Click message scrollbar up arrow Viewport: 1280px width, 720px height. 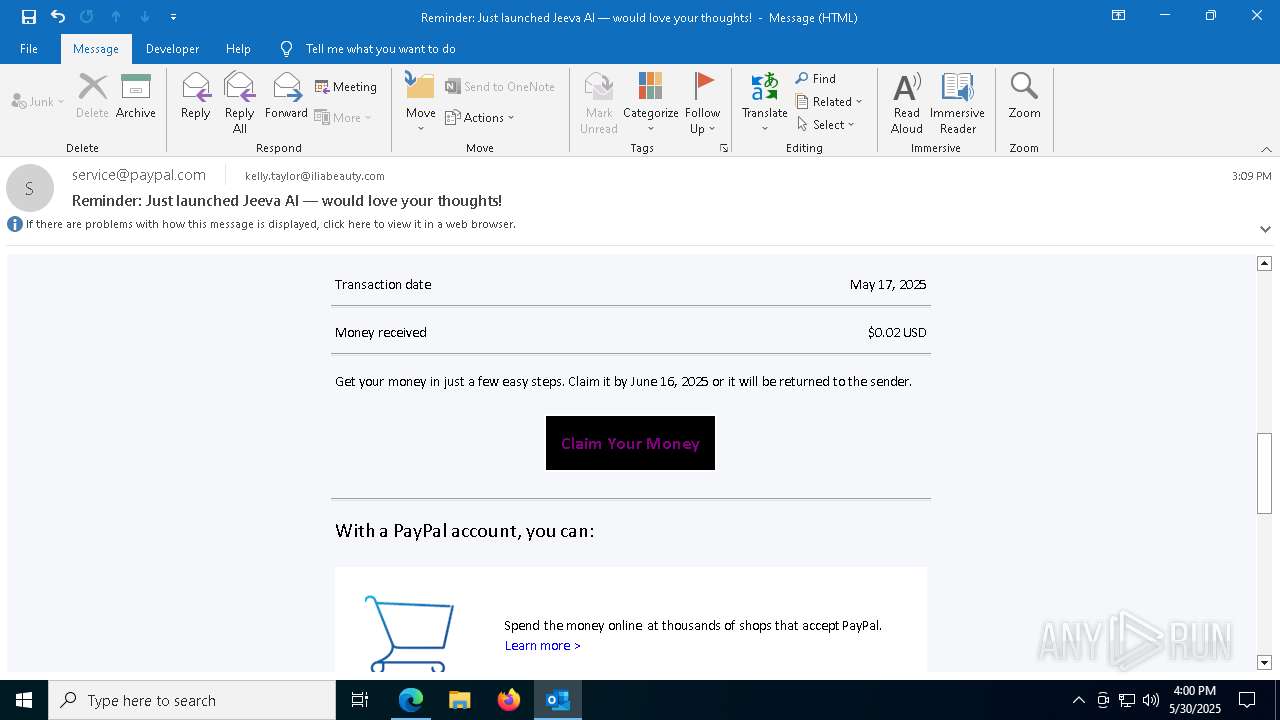tap(1264, 263)
